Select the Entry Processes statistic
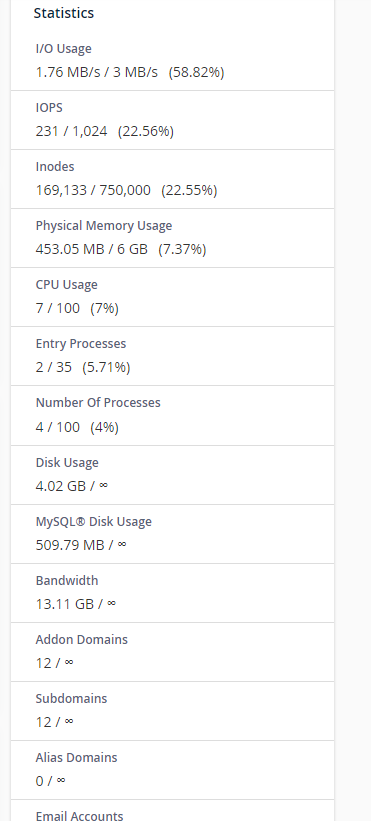The width and height of the screenshot is (371, 821). click(x=81, y=344)
